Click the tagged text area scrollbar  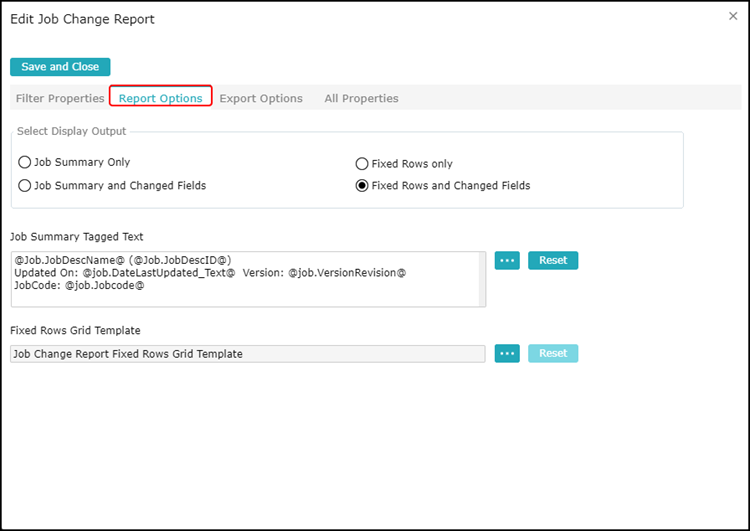[482, 279]
